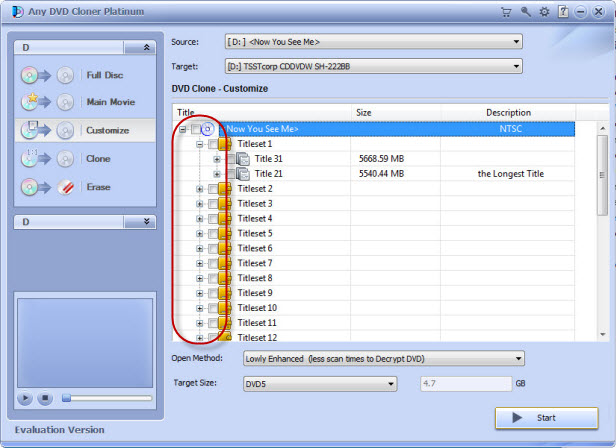The width and height of the screenshot is (616, 448).
Task: Play the preview video
Action: [25, 398]
